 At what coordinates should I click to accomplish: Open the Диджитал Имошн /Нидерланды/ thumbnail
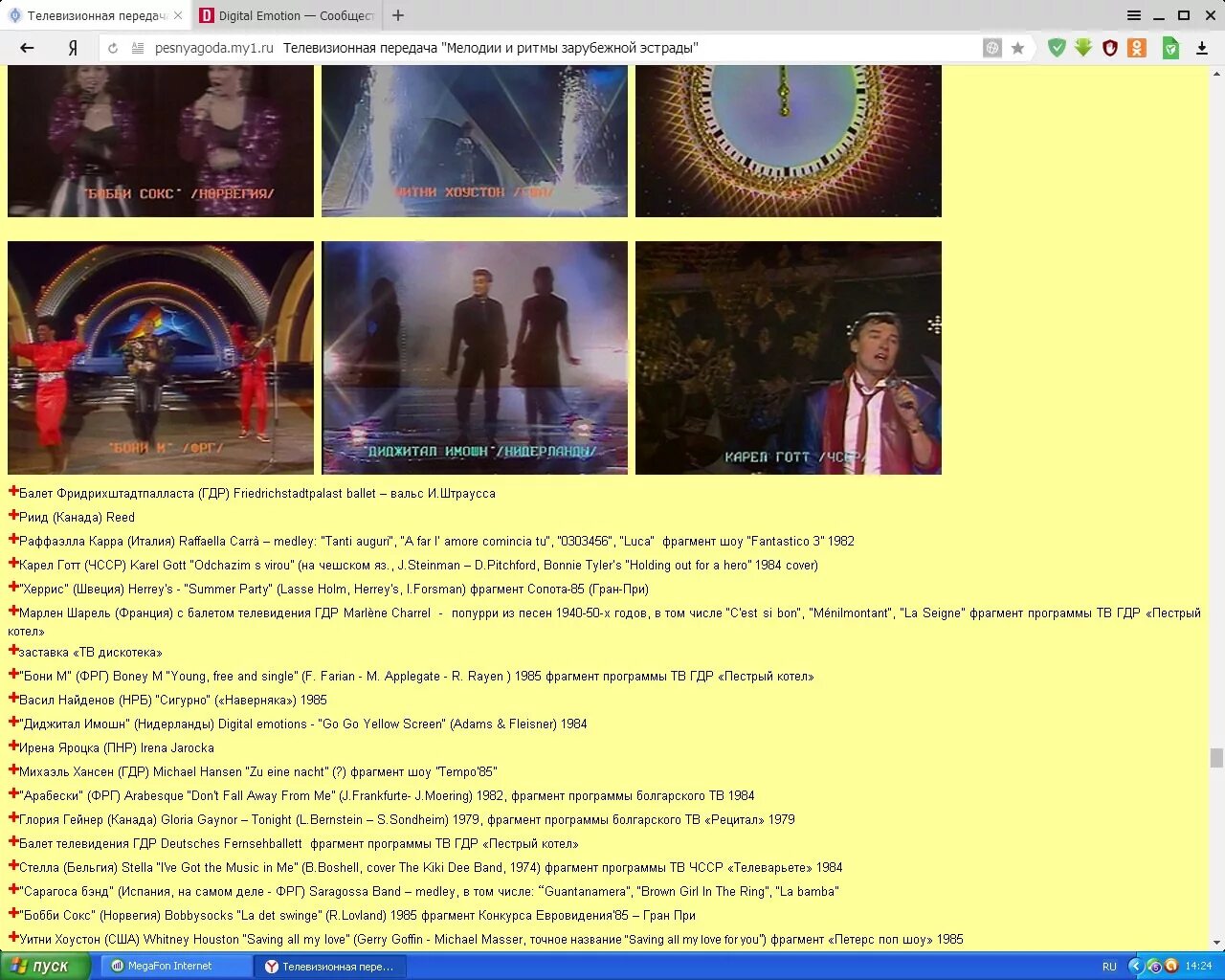(x=475, y=358)
